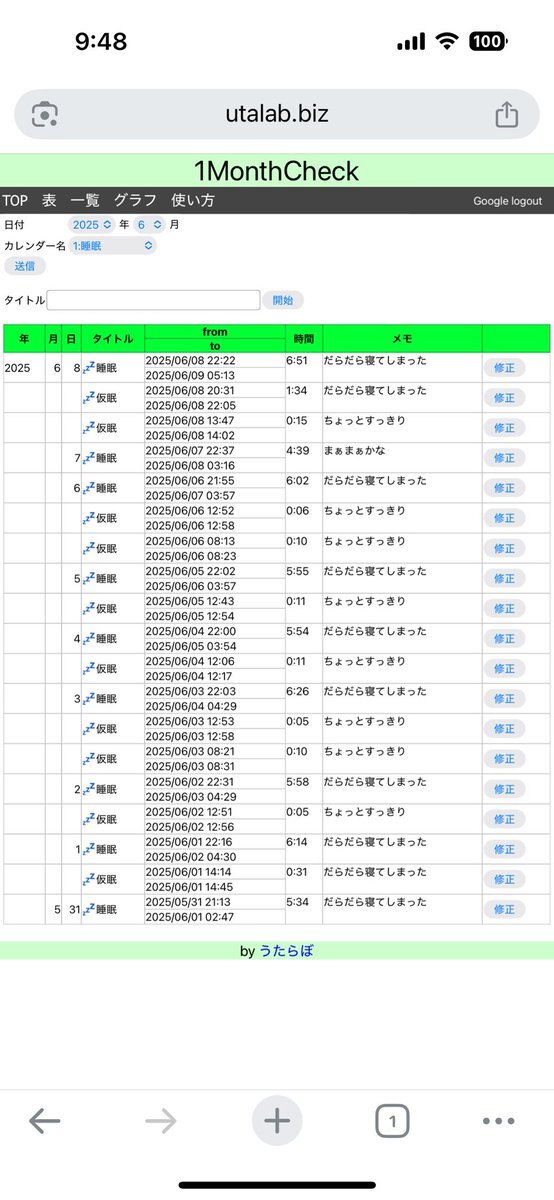
Task: Tap the browser share icon
Action: point(507,114)
